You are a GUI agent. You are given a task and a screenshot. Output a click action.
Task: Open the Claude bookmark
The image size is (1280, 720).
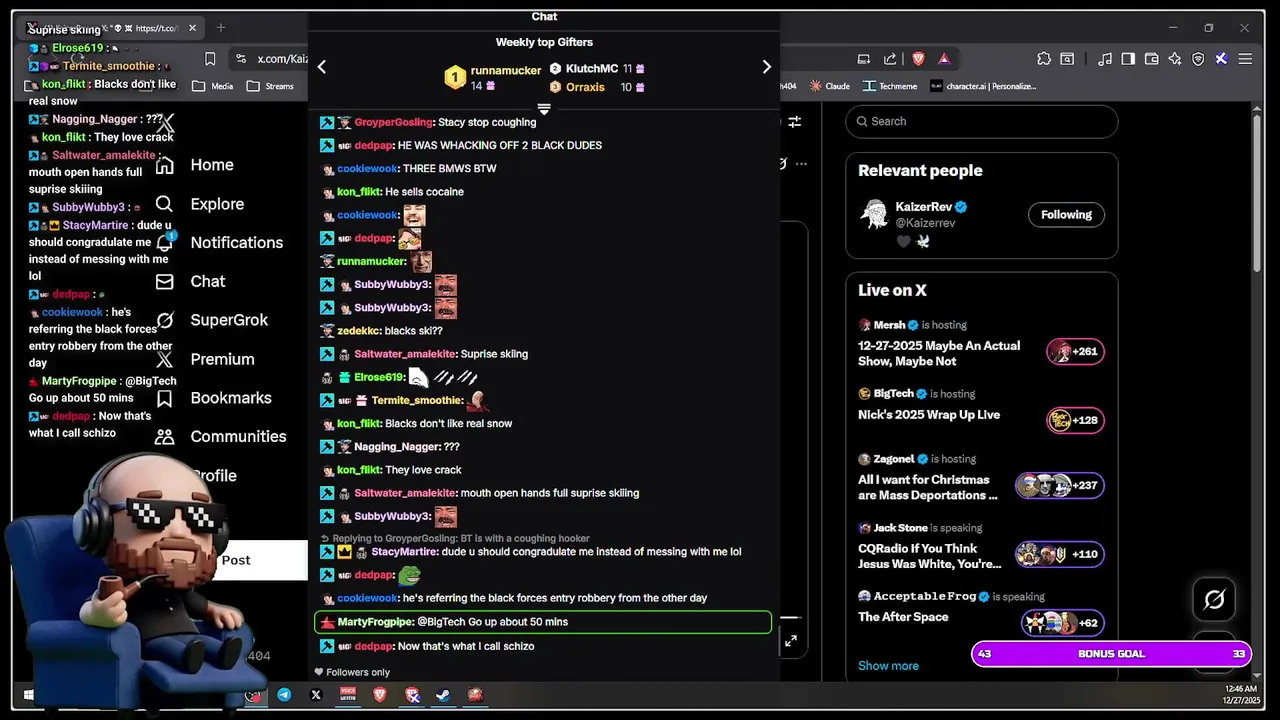tap(829, 86)
